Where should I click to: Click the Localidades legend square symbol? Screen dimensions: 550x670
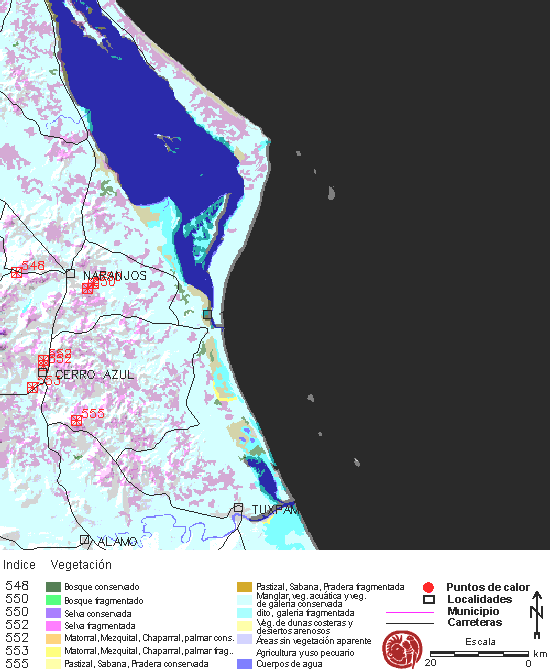[x=429, y=599]
